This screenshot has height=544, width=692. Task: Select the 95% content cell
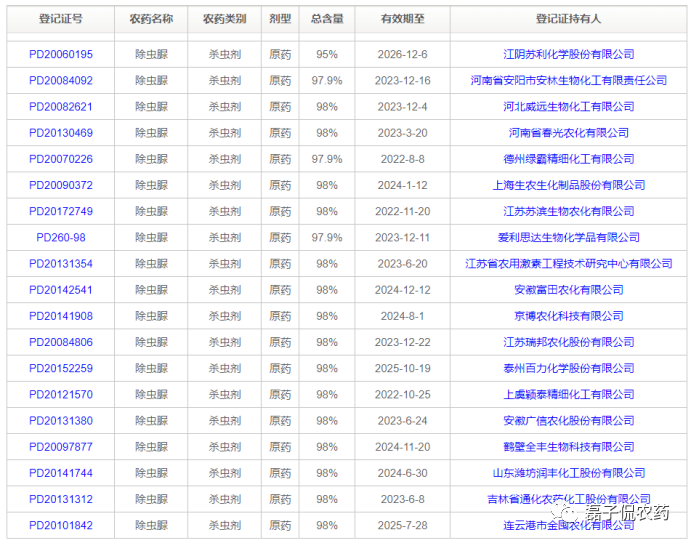coord(327,54)
